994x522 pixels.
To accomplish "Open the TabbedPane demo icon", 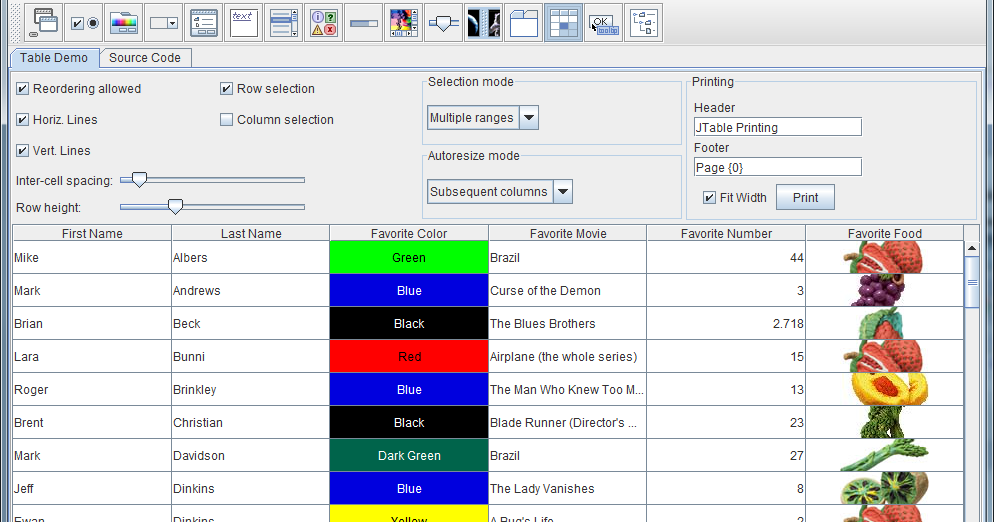I will (x=523, y=23).
